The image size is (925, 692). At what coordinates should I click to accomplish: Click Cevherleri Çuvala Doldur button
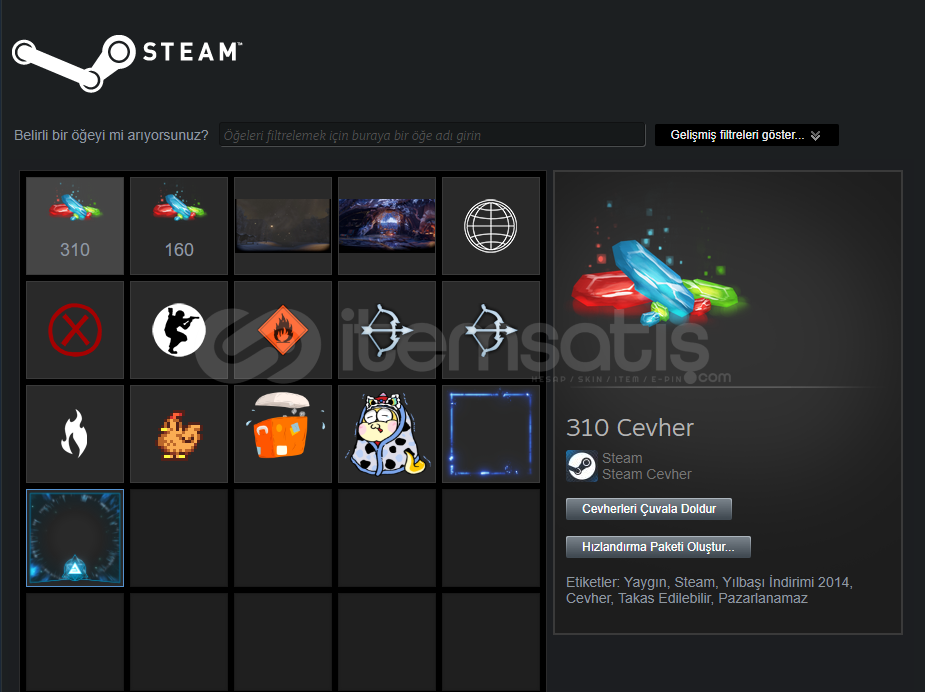pos(649,509)
